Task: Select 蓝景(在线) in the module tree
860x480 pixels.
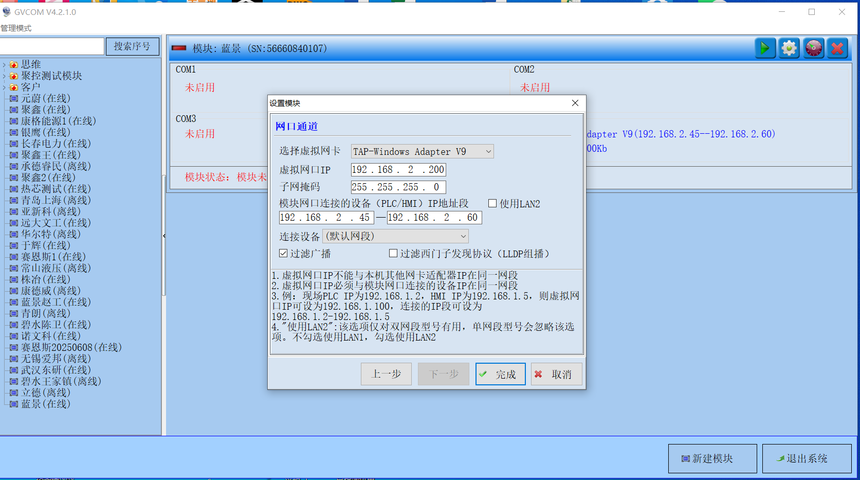Action: pos(46,404)
